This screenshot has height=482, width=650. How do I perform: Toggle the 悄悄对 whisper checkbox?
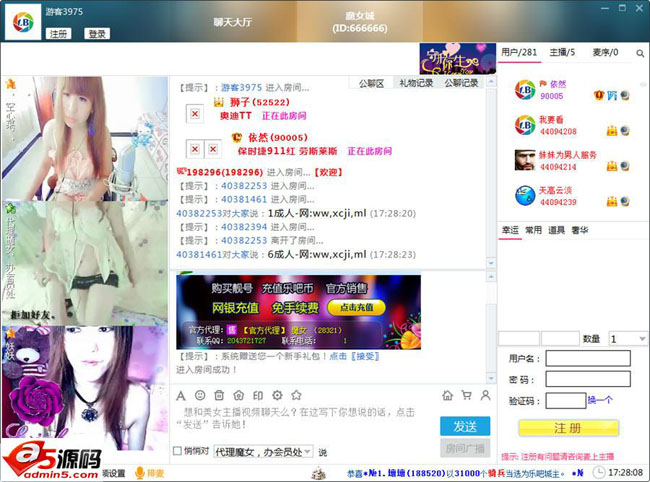click(177, 451)
